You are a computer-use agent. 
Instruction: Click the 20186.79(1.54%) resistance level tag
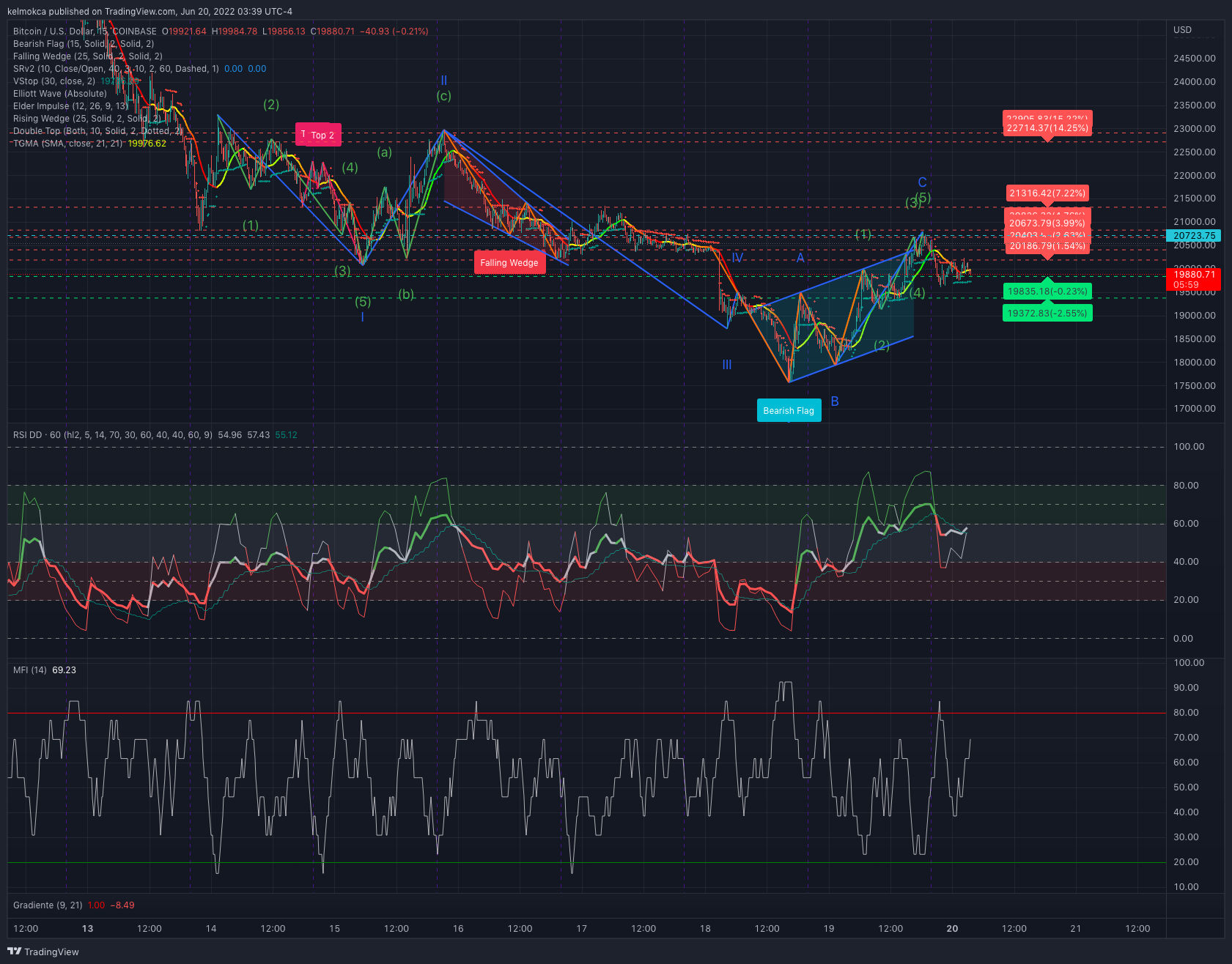tap(1047, 246)
